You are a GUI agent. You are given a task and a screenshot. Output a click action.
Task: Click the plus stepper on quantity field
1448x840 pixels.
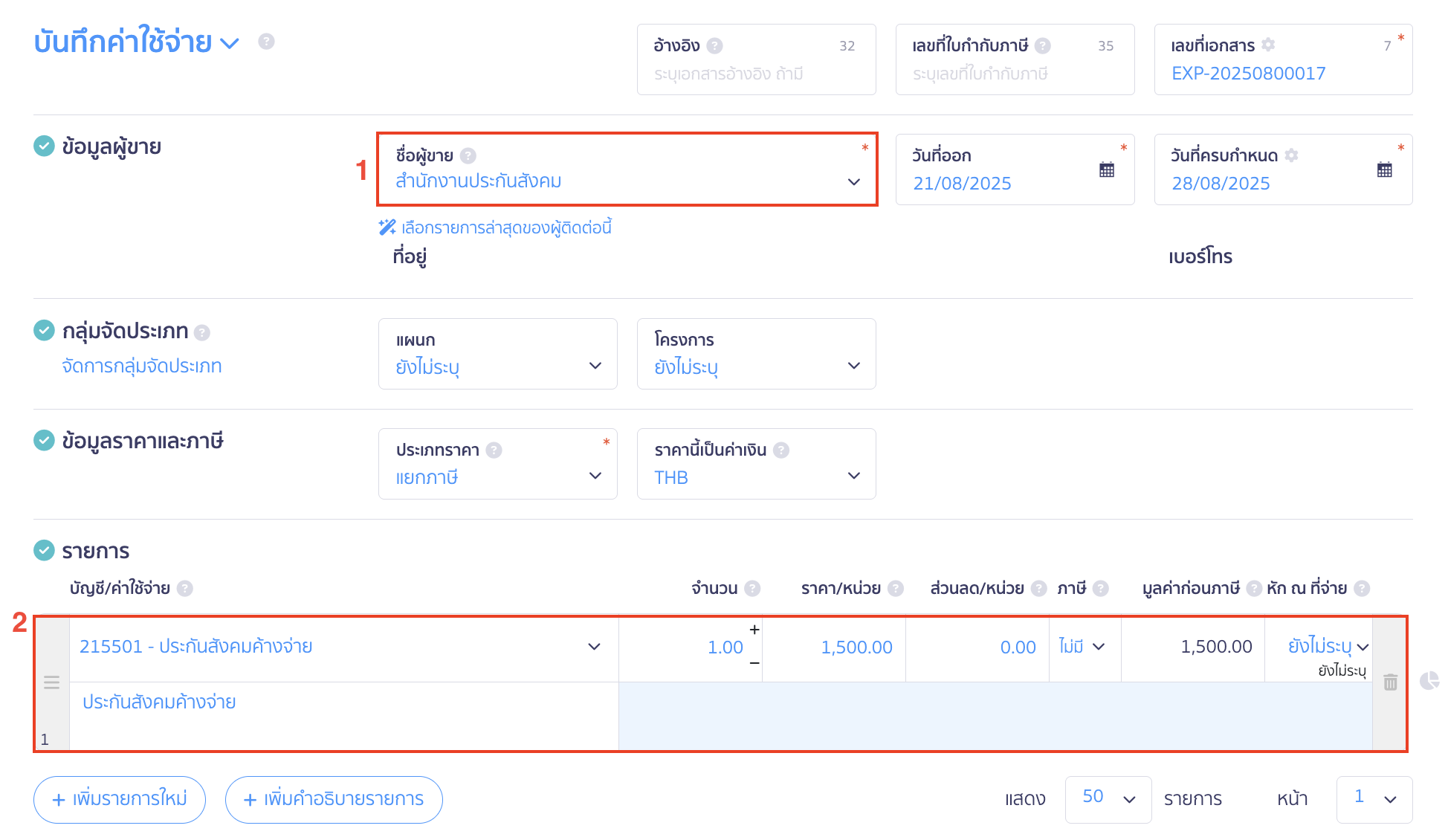click(x=754, y=630)
